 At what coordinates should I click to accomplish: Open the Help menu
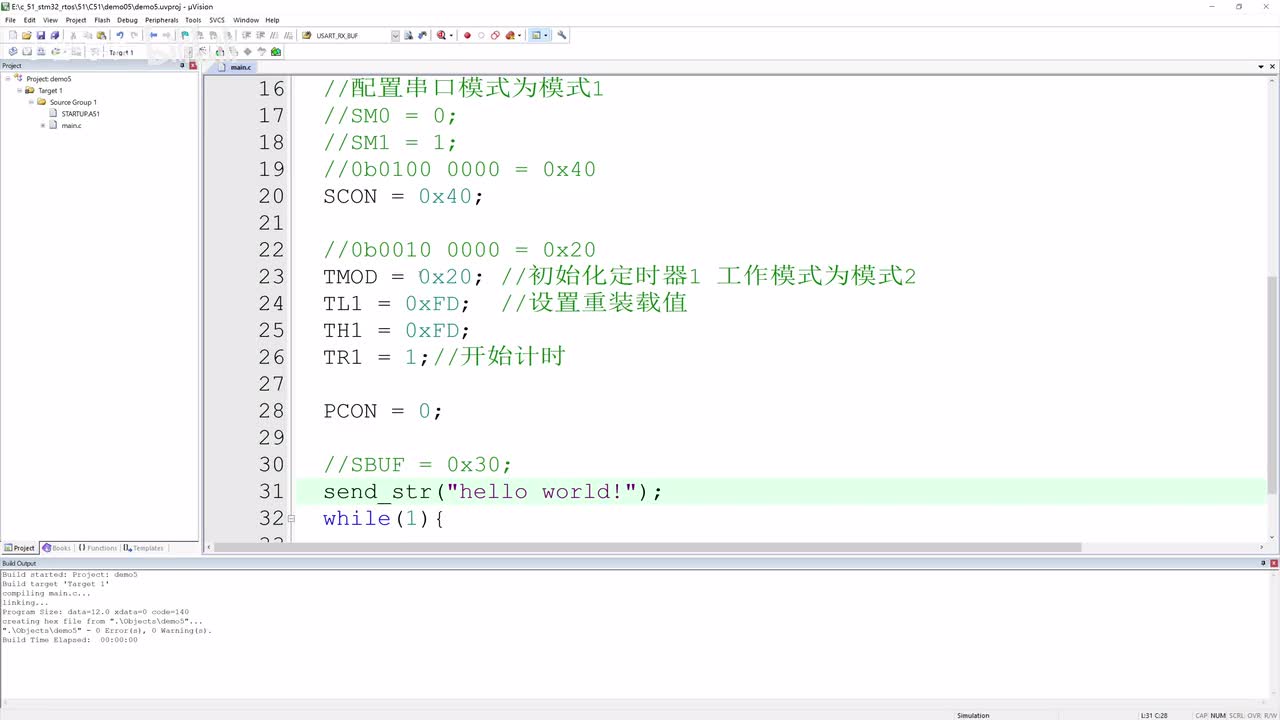coord(272,20)
